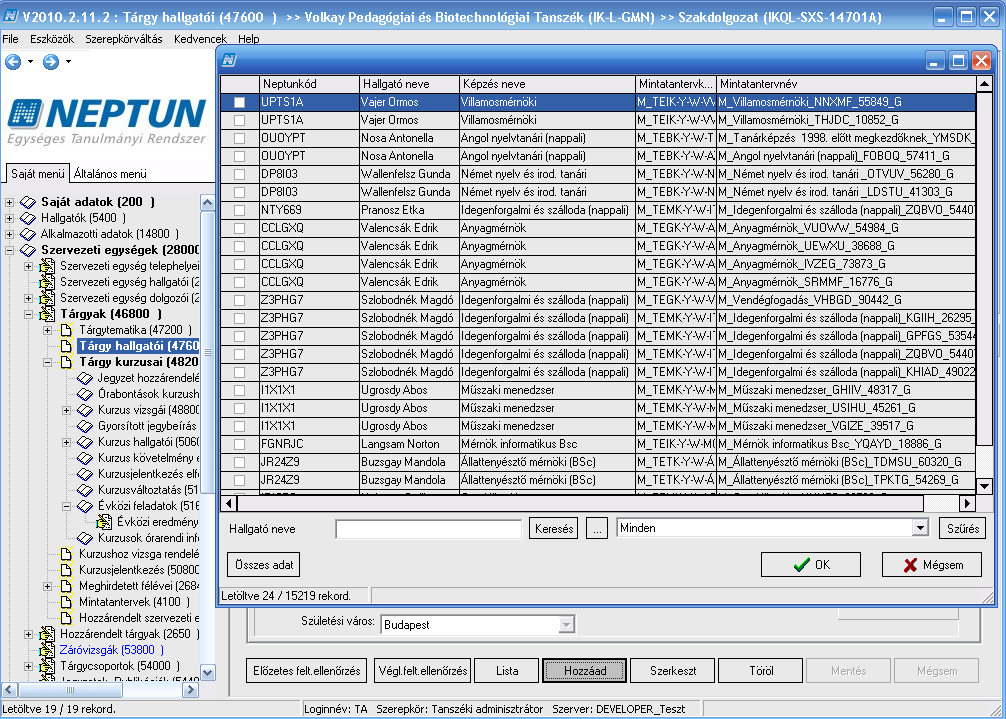Click the Szűrés button
The height and width of the screenshot is (719, 1006).
coord(962,529)
